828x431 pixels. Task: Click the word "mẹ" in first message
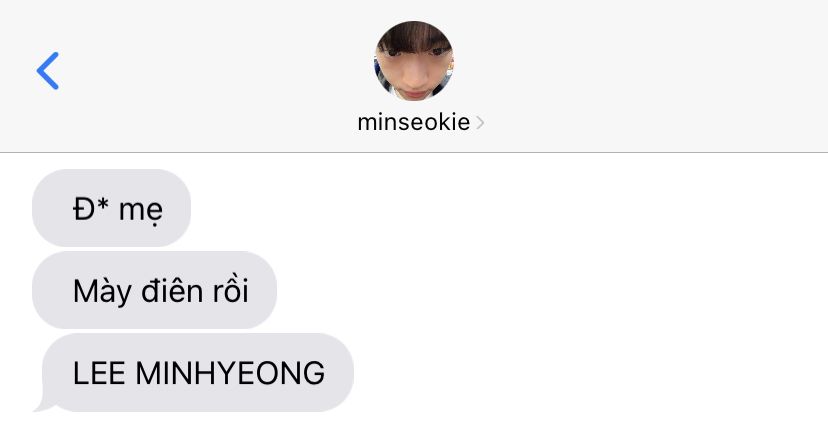coord(140,211)
